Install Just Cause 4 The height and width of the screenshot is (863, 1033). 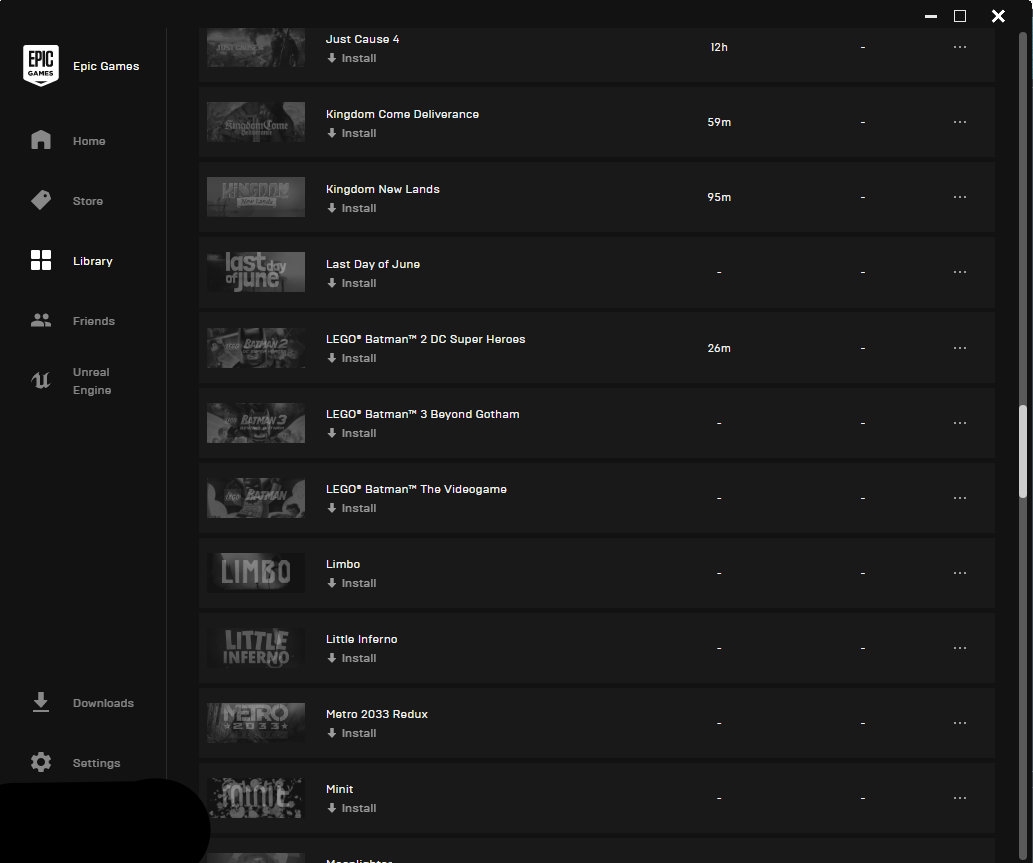click(352, 58)
